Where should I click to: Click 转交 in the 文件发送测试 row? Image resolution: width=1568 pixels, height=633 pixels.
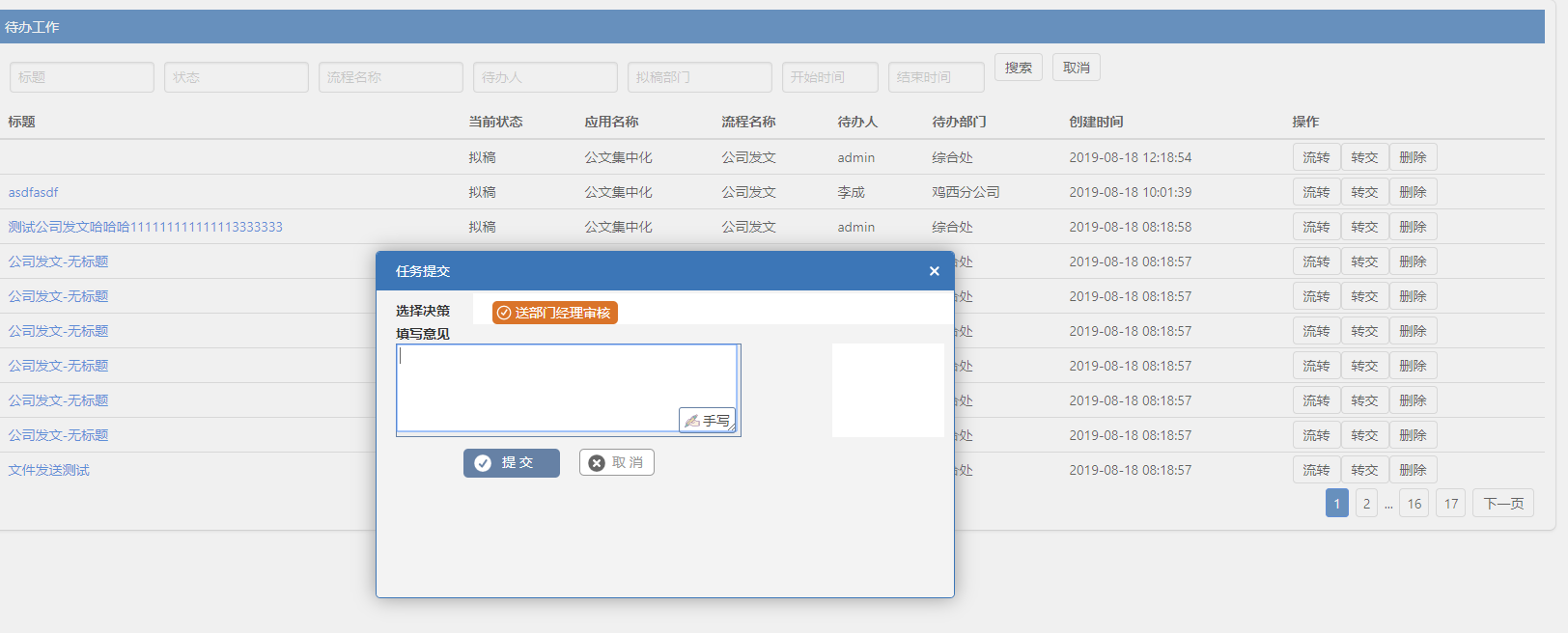[x=1364, y=470]
